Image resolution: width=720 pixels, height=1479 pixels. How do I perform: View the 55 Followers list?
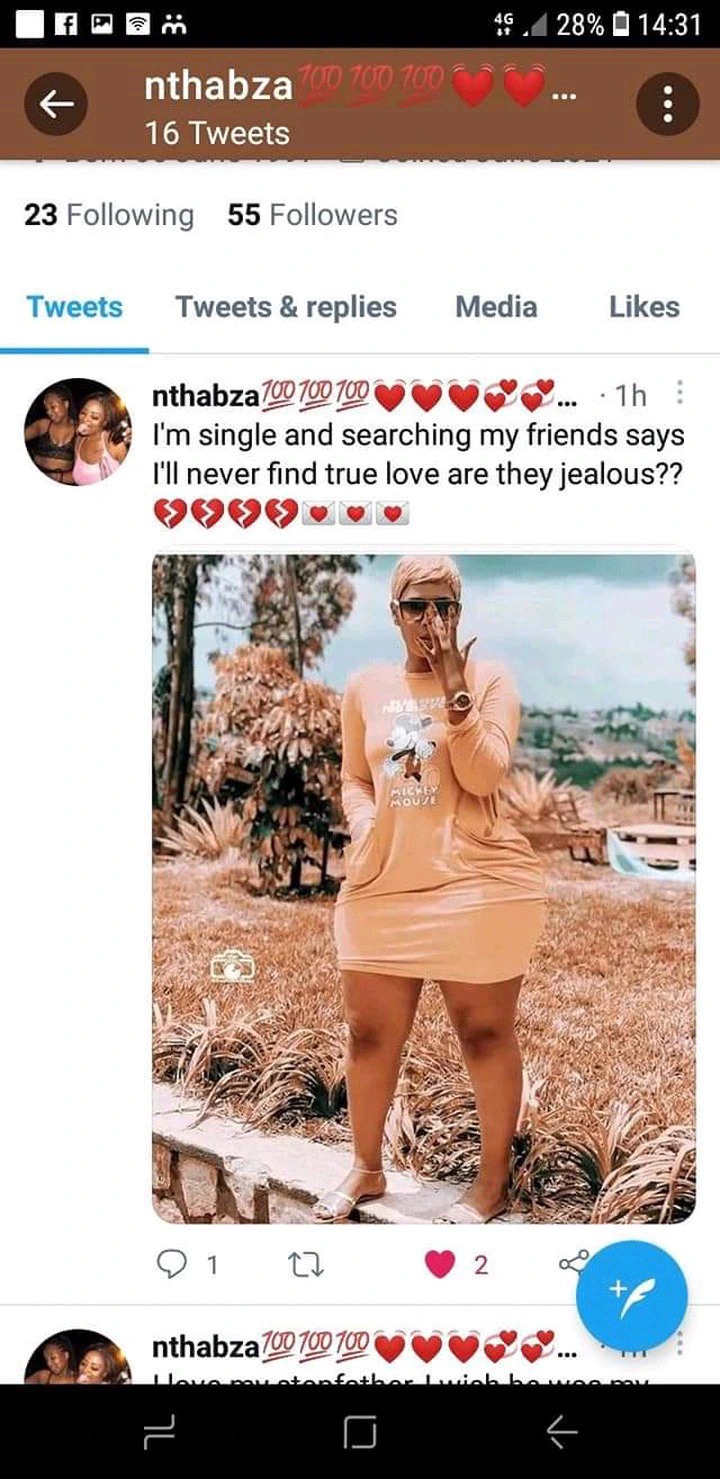pyautogui.click(x=312, y=215)
